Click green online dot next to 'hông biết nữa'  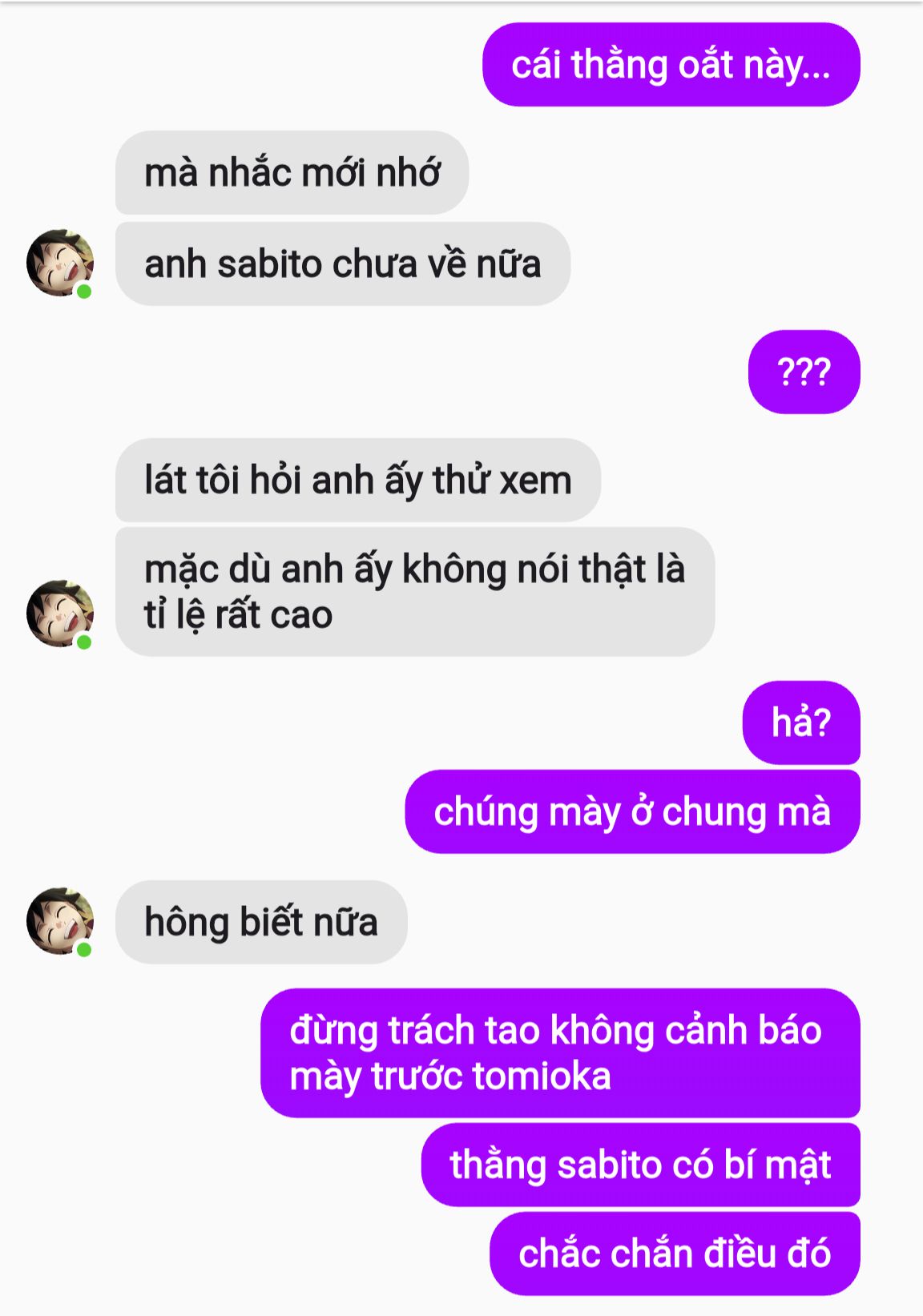tap(84, 949)
